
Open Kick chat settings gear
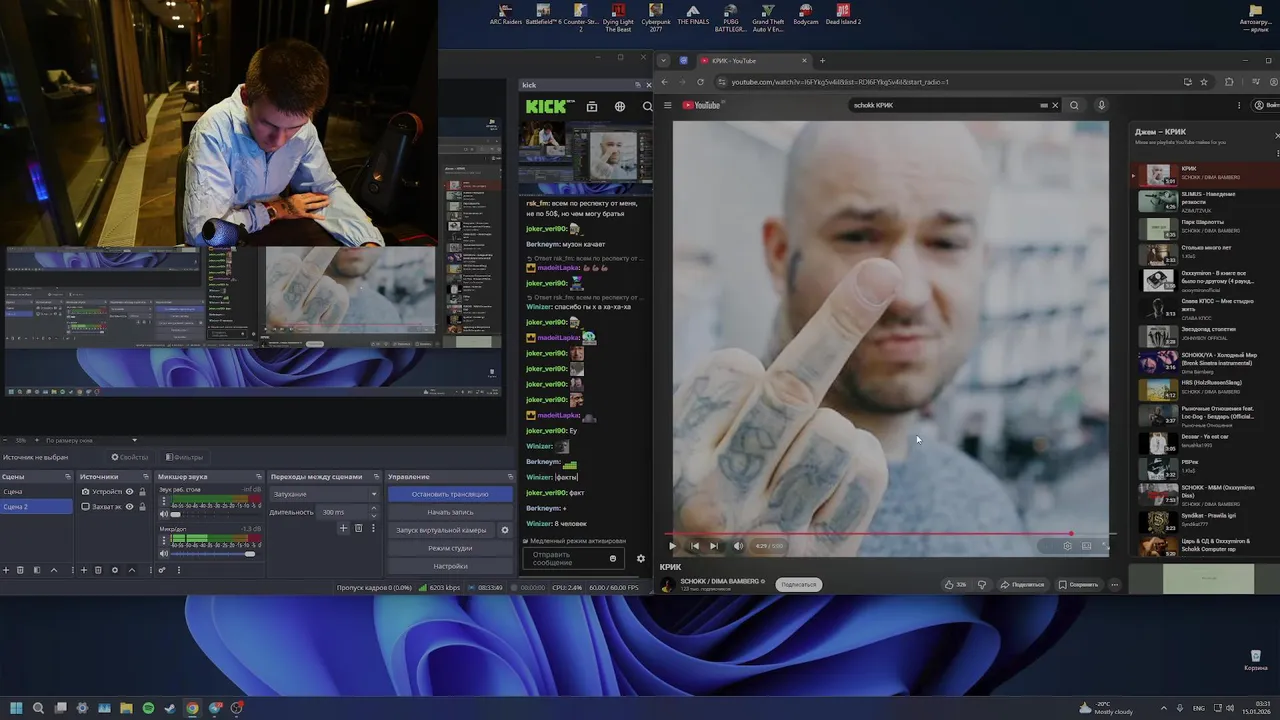click(x=641, y=559)
